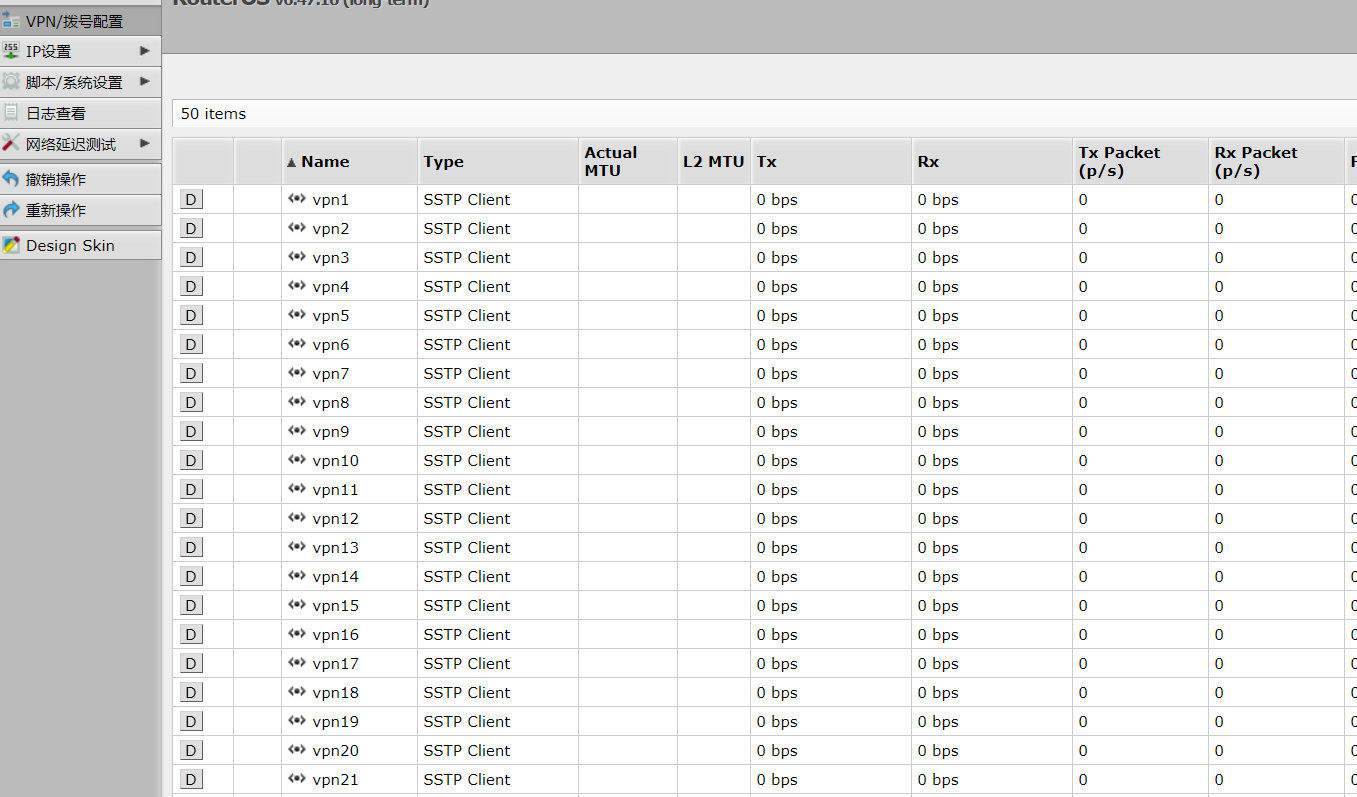Viewport: 1357px width, 797px height.
Task: Toggle the D button for vpn20
Action: pos(191,750)
